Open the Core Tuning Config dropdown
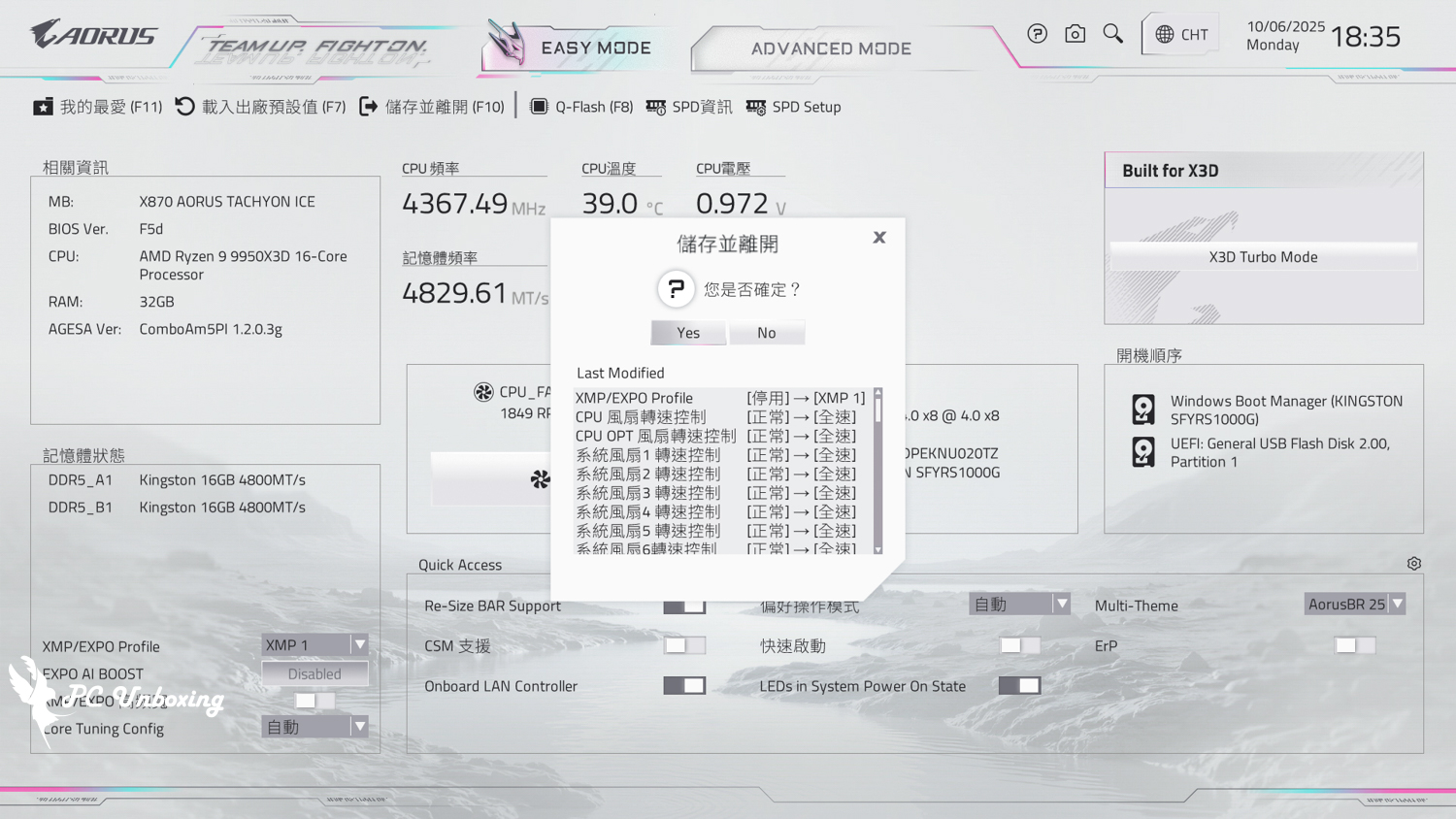This screenshot has width=1456, height=819. click(314, 727)
